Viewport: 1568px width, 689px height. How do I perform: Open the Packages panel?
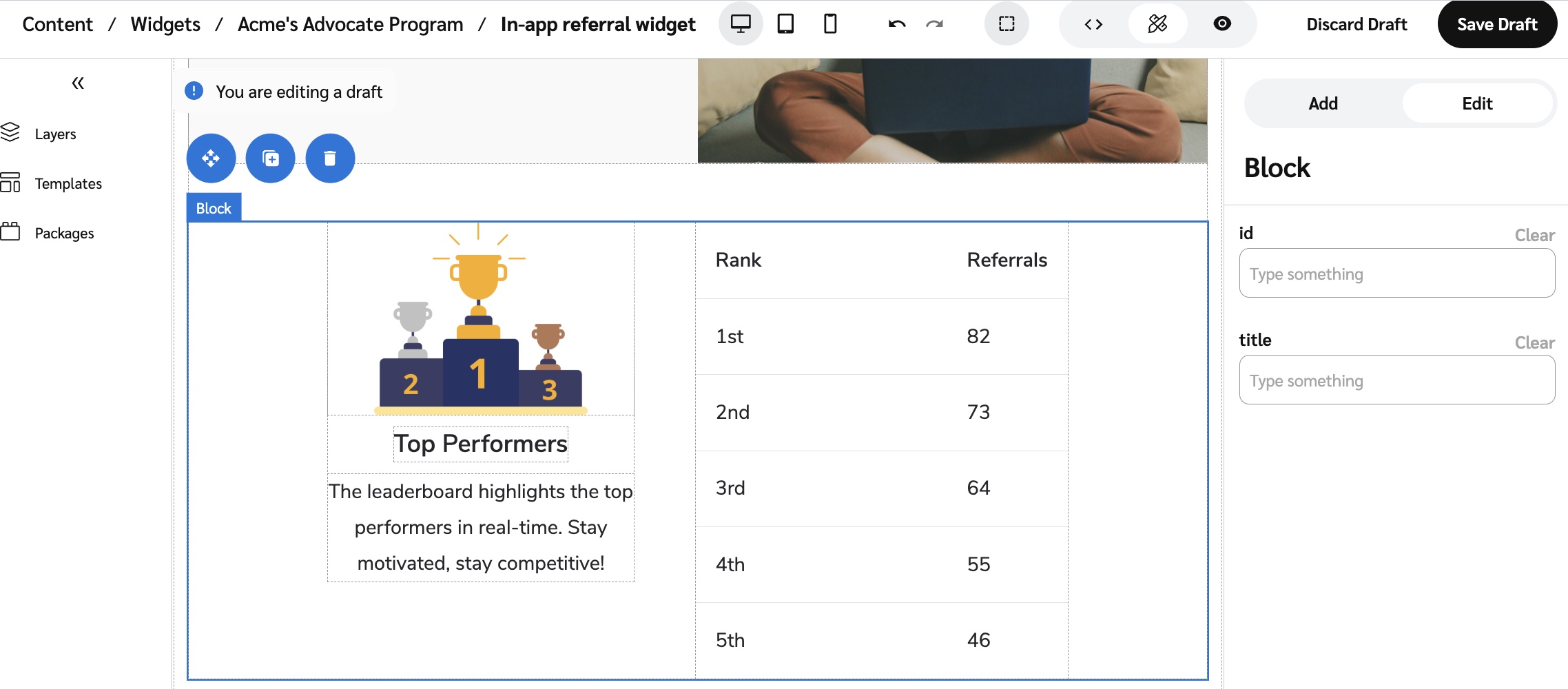[64, 233]
